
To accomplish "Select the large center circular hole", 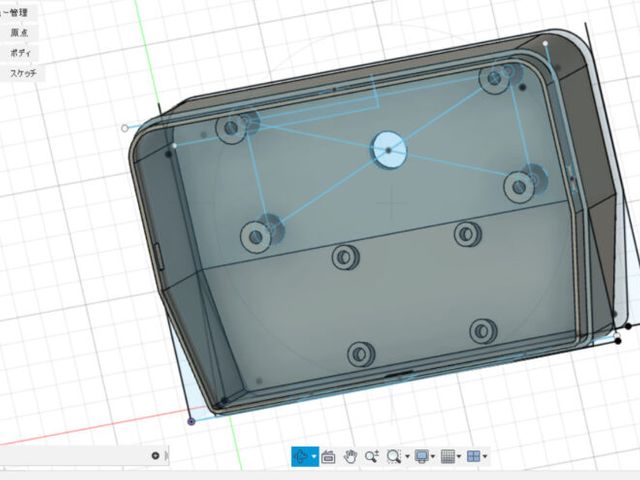I will tap(389, 150).
